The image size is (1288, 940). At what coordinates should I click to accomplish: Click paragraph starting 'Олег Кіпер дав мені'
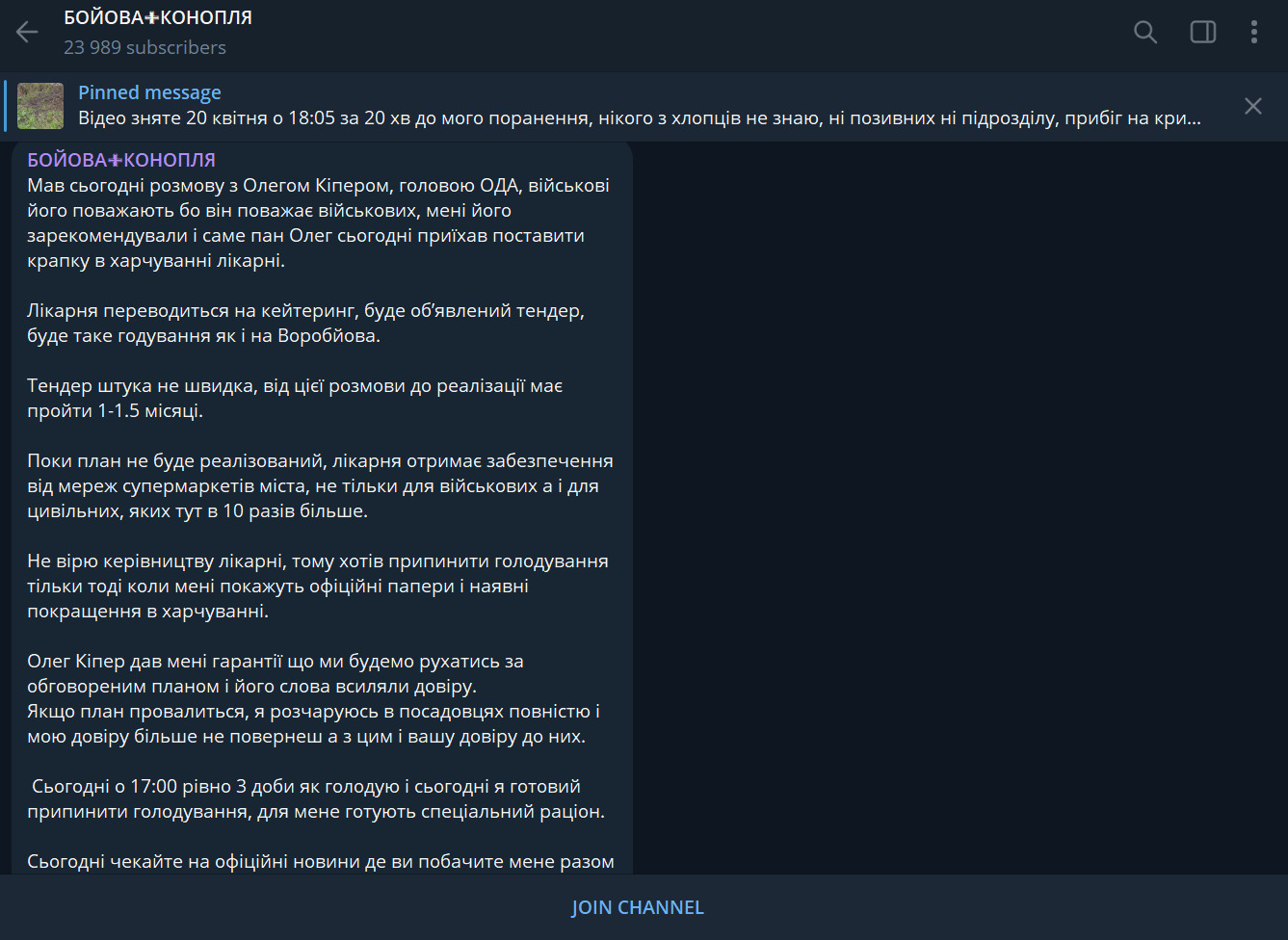pyautogui.click(x=313, y=698)
